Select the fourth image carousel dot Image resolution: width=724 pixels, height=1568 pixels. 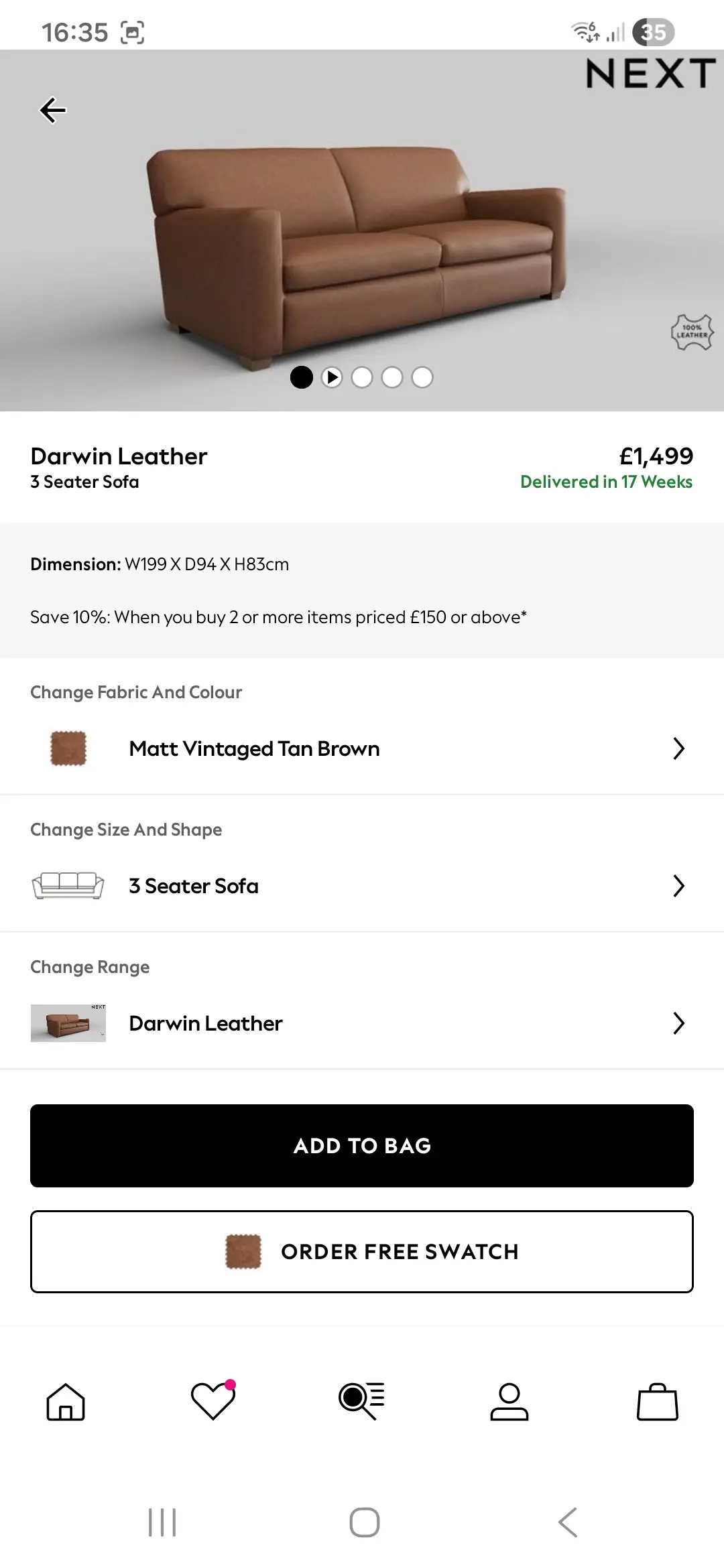392,377
